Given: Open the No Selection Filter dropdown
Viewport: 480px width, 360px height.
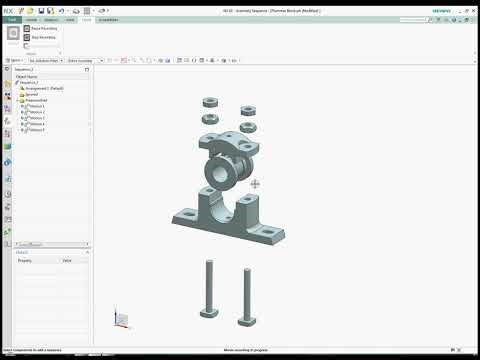Looking at the screenshot, I should pos(46,61).
